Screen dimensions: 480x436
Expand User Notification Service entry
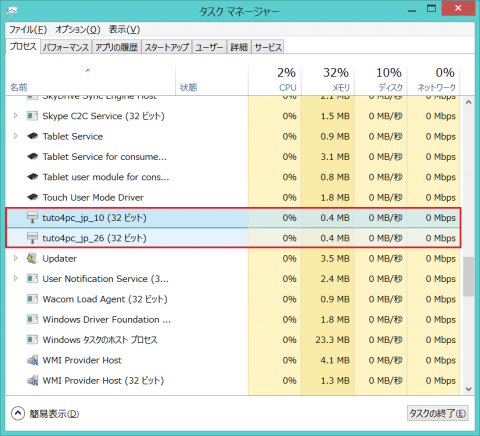coord(15,278)
